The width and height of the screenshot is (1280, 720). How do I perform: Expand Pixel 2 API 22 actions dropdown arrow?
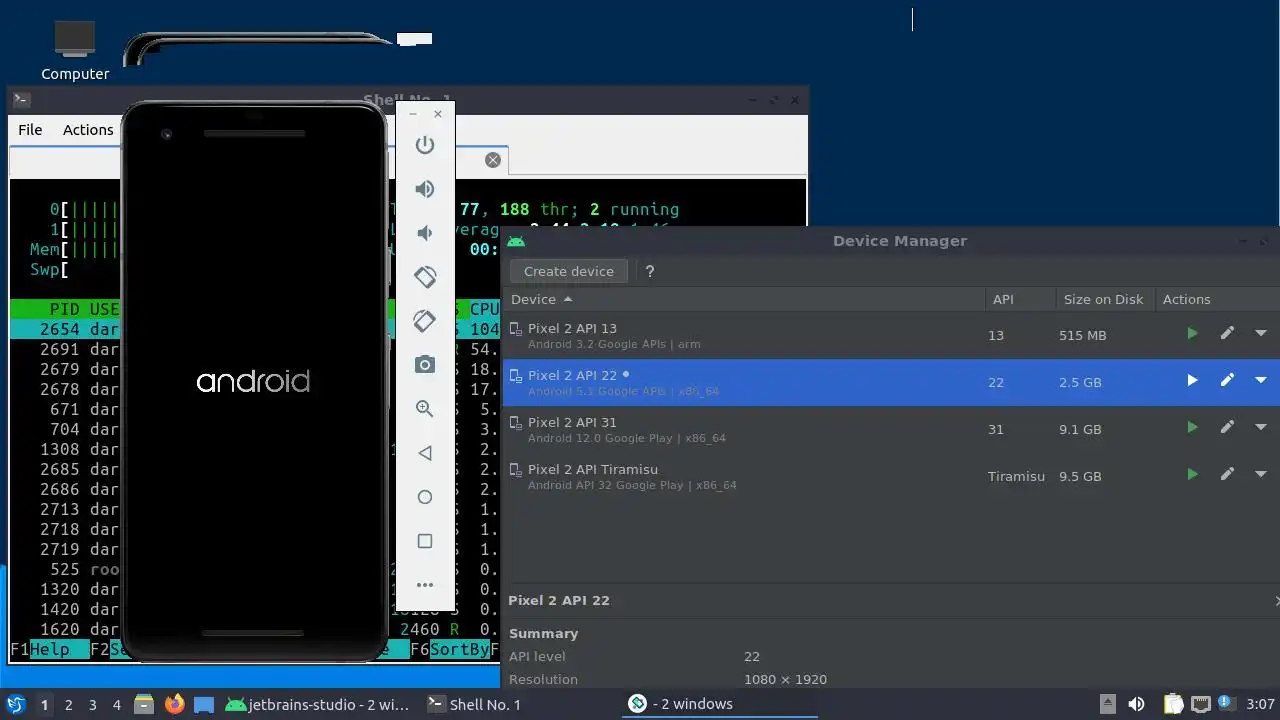1260,381
